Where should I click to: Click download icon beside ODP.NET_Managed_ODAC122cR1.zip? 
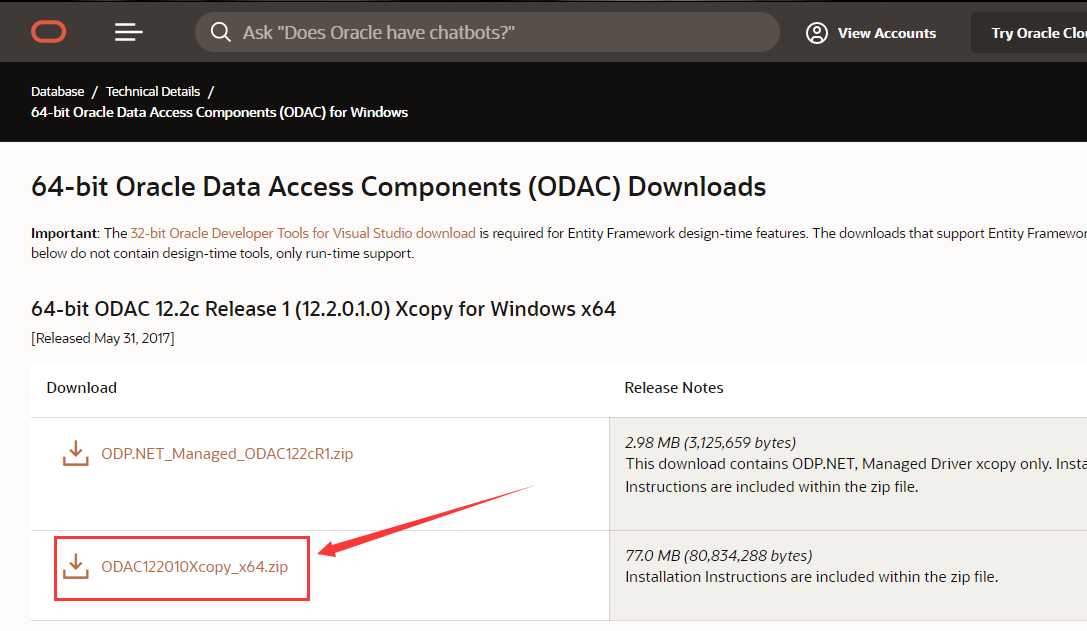click(x=76, y=453)
